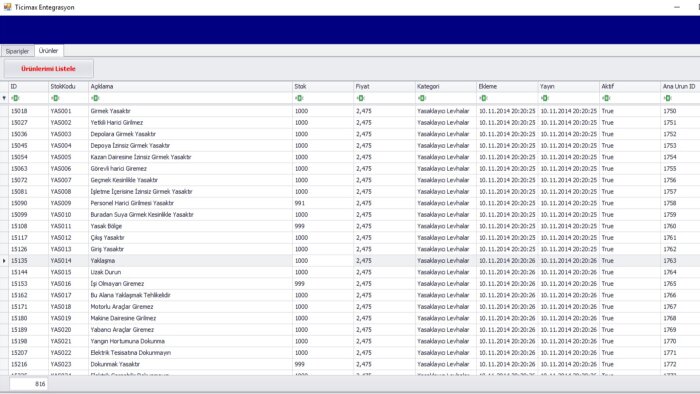Click Fiyat cell in the YAS001 row

384,111
